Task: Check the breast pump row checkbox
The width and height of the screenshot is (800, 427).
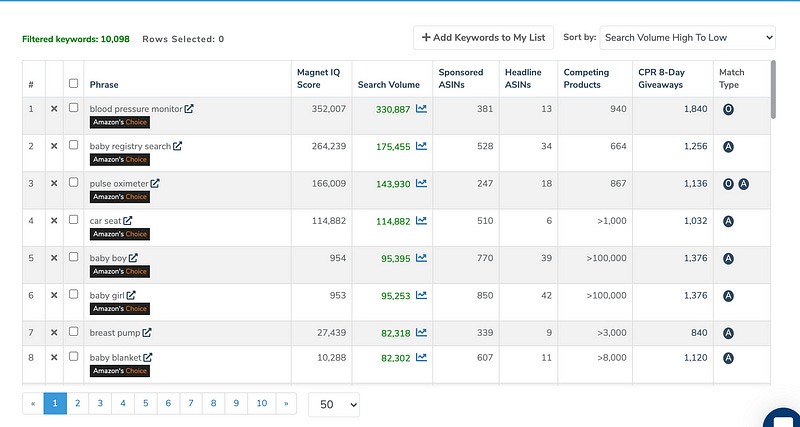Action: [73, 332]
